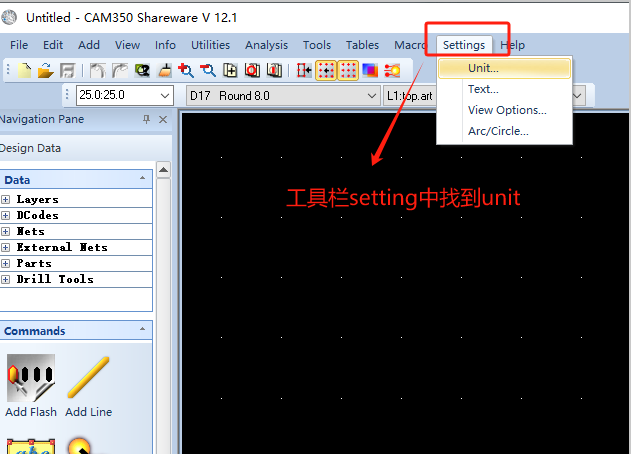Open the Tables menu

coord(362,45)
